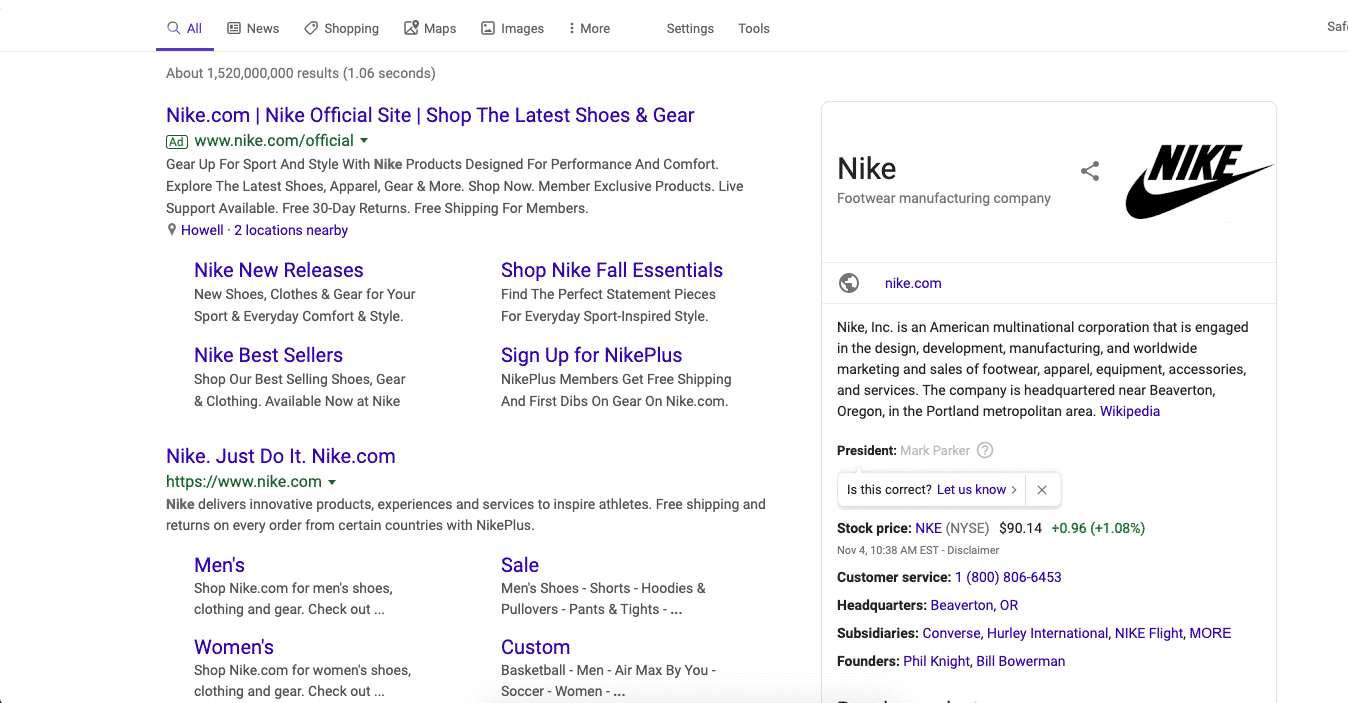Open the Men's sitelink
1348x703 pixels.
pos(219,565)
